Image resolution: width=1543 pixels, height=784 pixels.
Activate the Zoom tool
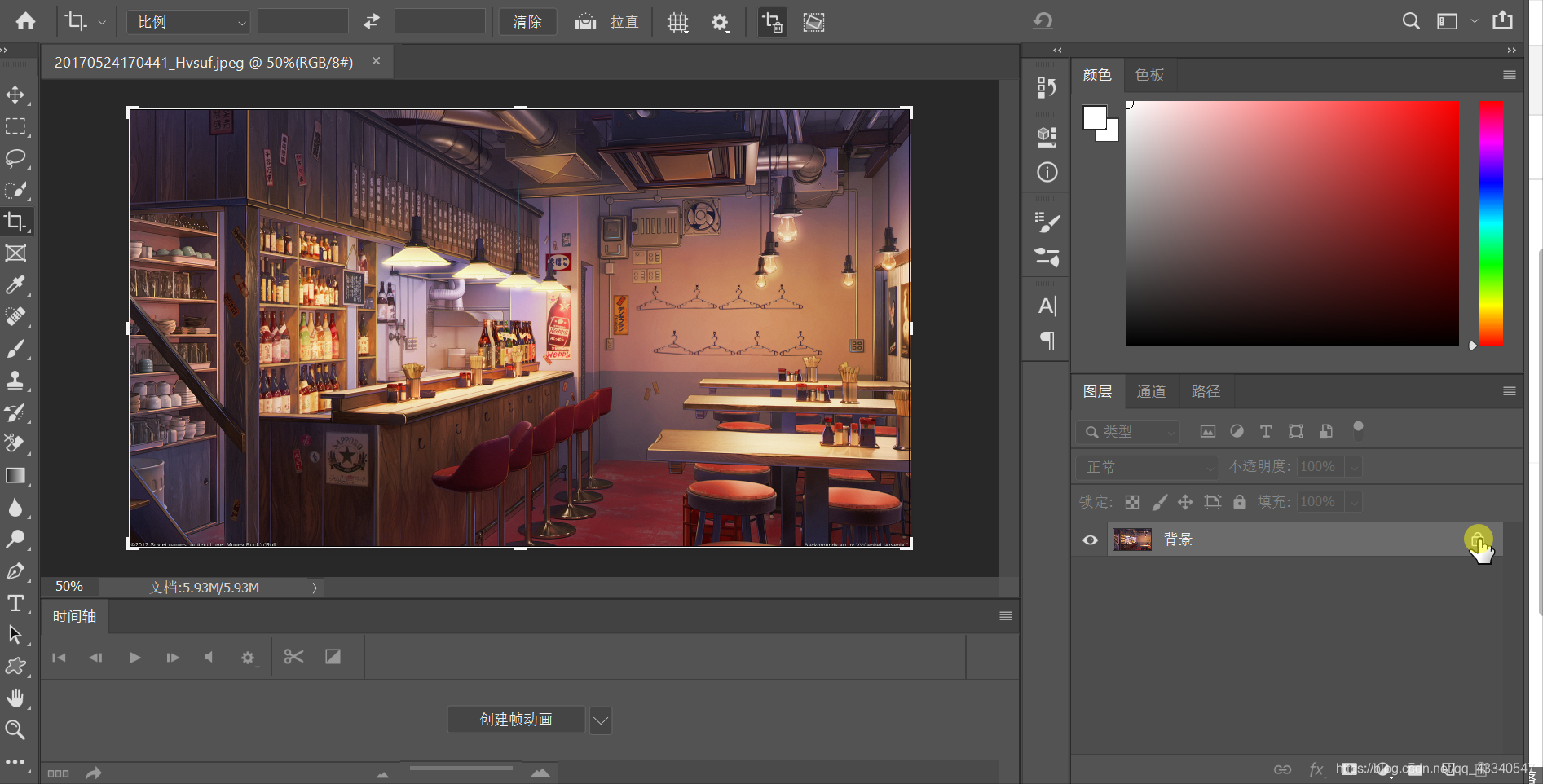click(15, 729)
